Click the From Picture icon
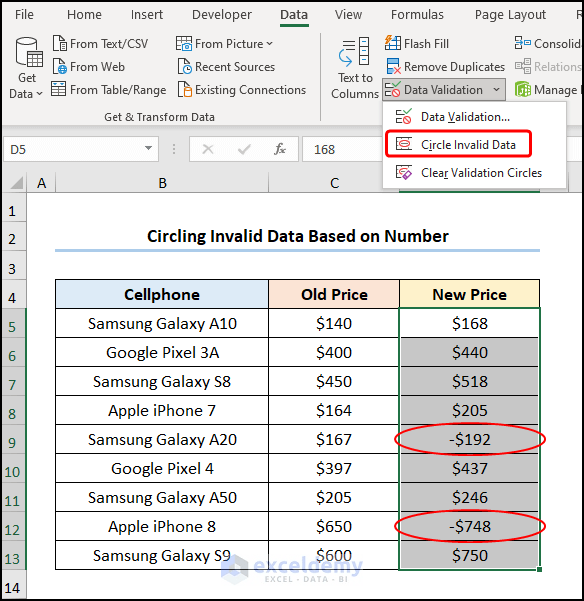Screen dimensions: 584x601 pos(184,43)
